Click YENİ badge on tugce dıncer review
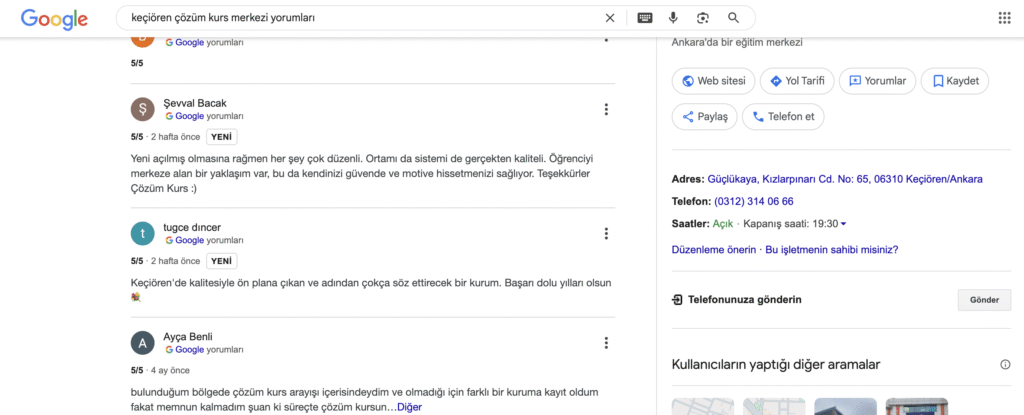This screenshot has width=1024, height=415. click(x=222, y=261)
